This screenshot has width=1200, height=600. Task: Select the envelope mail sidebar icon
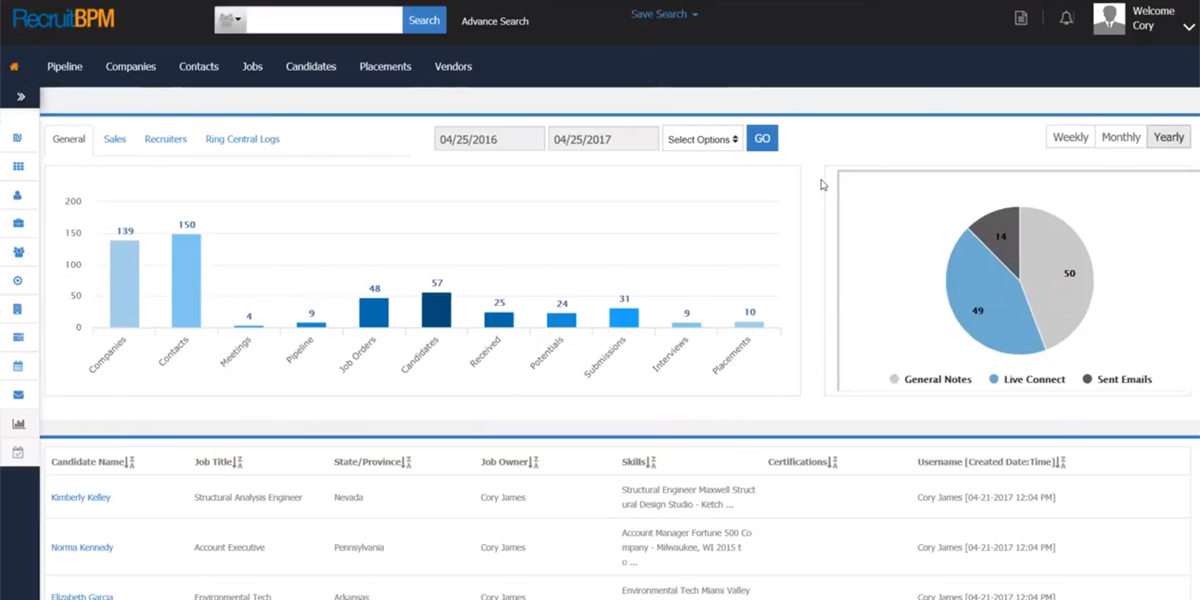pyautogui.click(x=18, y=395)
